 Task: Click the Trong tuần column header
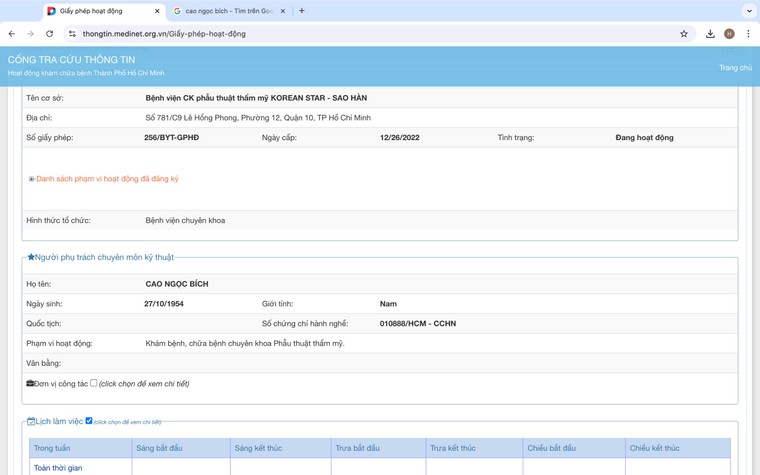(52, 448)
